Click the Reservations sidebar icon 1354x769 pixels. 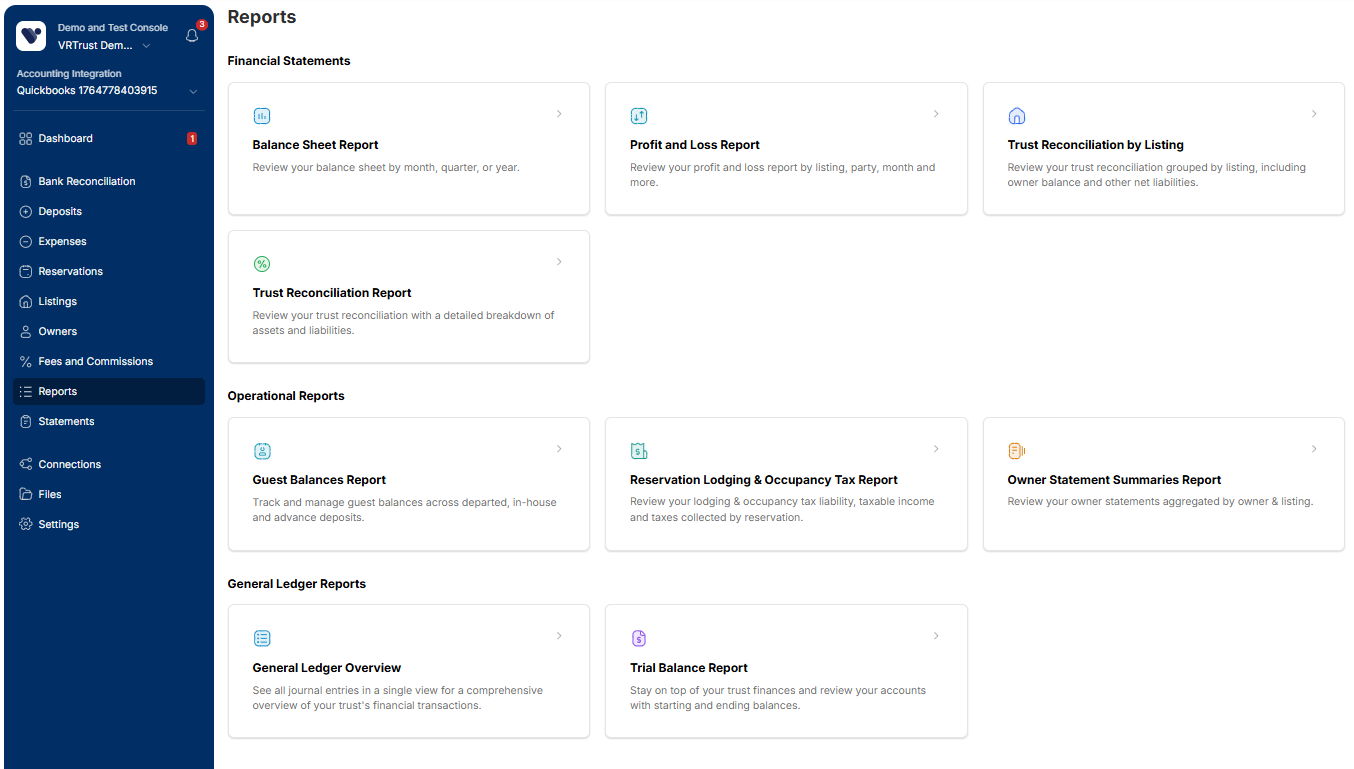click(x=26, y=272)
